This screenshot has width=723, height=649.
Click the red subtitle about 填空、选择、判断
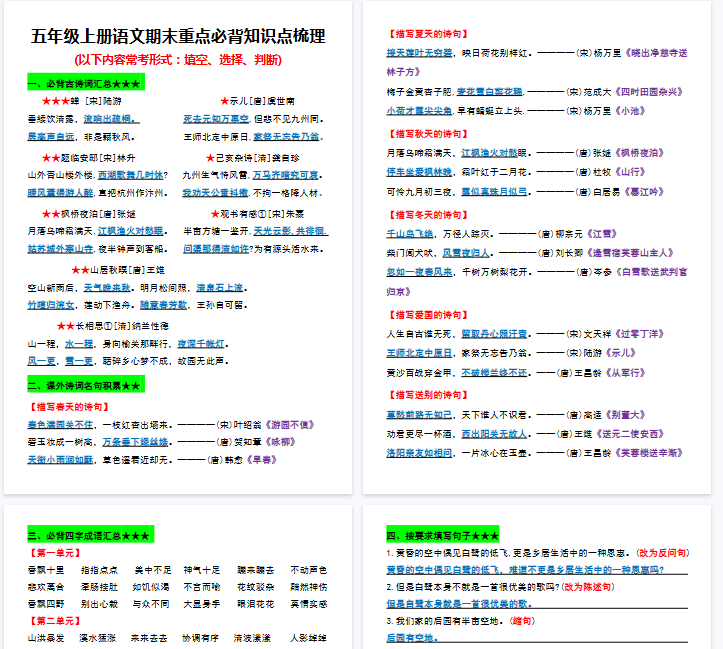(178, 59)
